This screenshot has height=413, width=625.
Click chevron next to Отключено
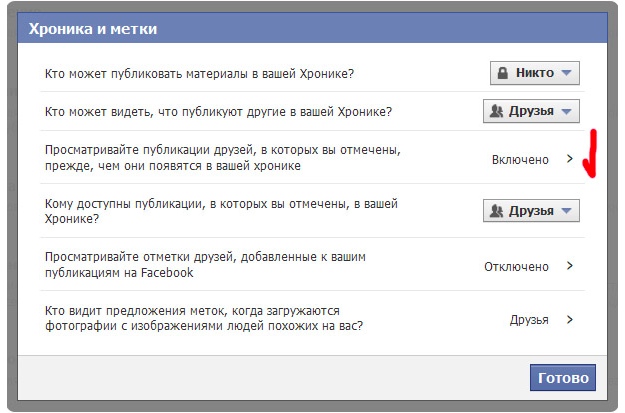point(570,266)
